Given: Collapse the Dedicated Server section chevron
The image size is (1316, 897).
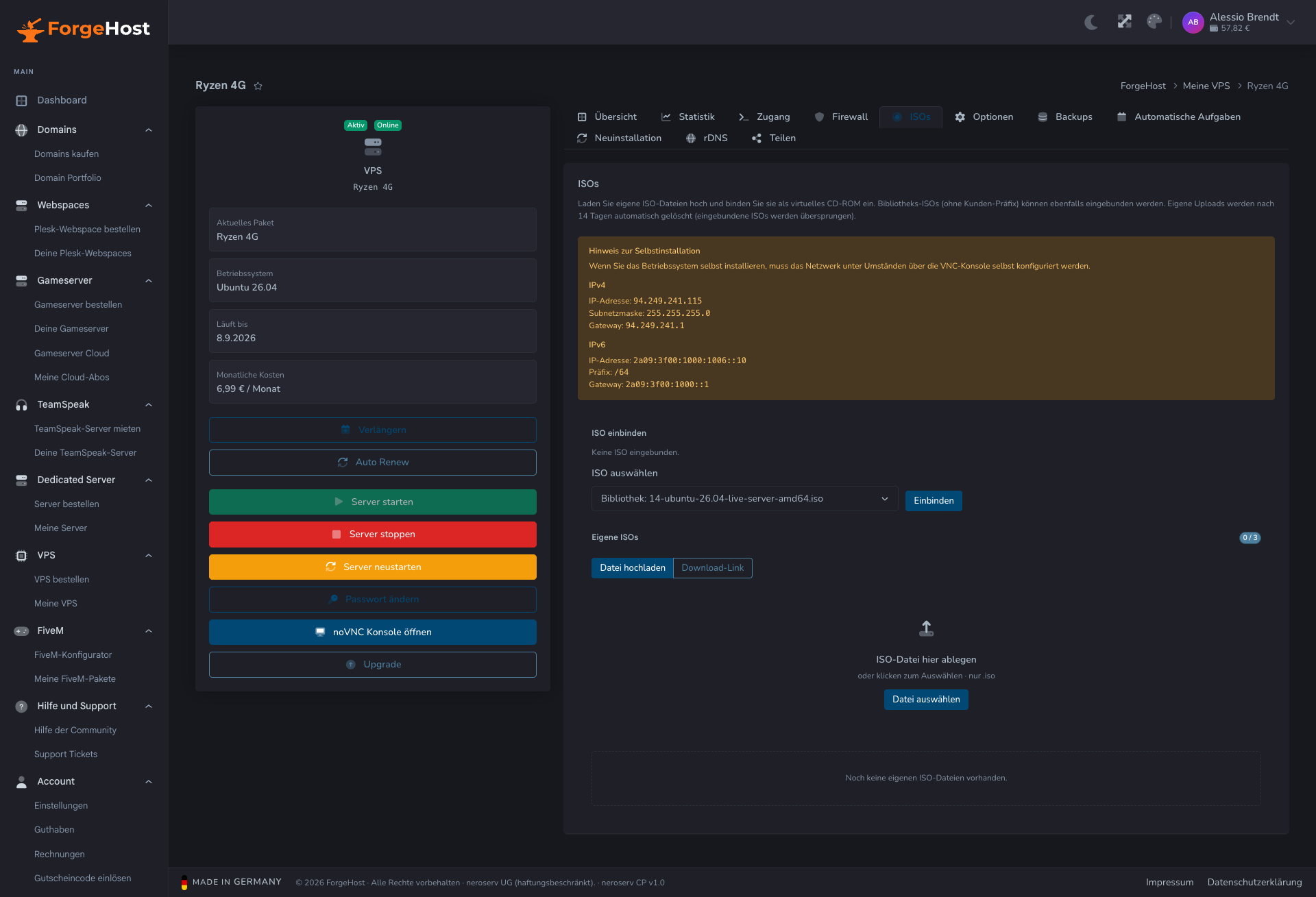Looking at the screenshot, I should coord(149,480).
